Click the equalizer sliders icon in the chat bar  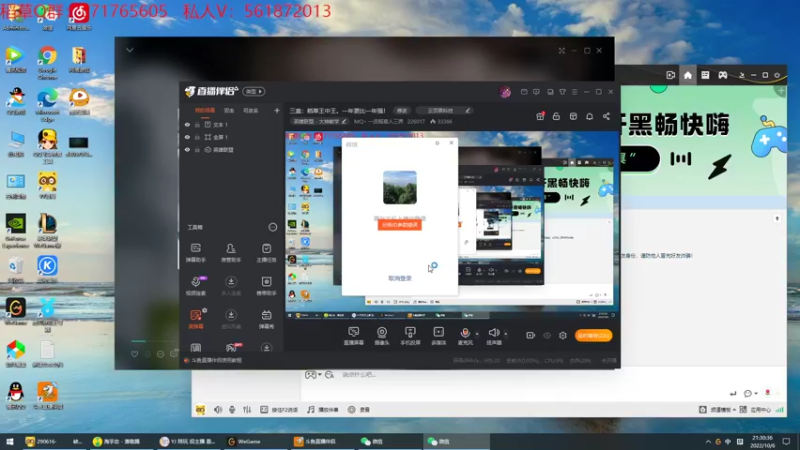tap(247, 409)
